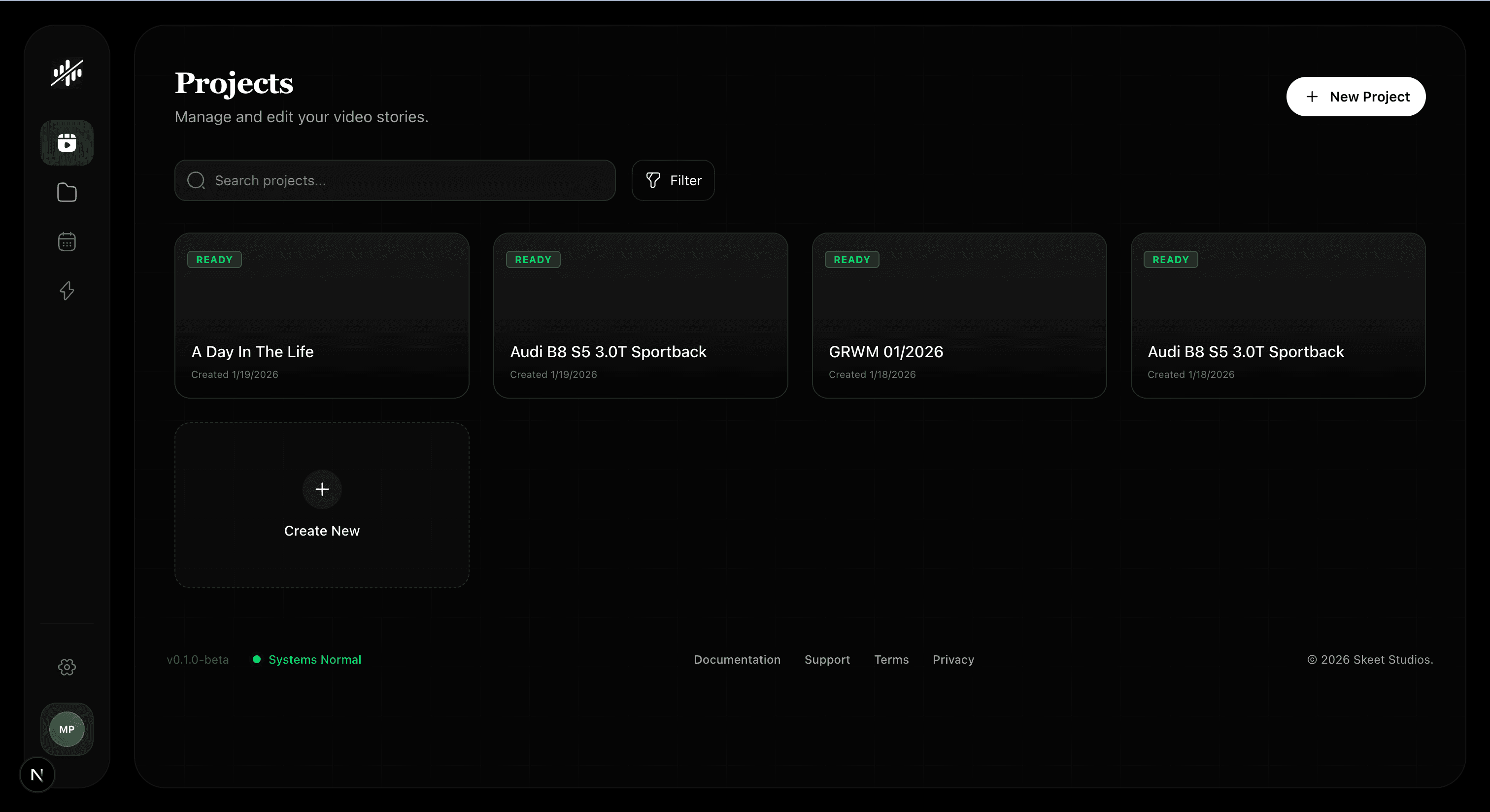Click the Create New project card

(322, 506)
